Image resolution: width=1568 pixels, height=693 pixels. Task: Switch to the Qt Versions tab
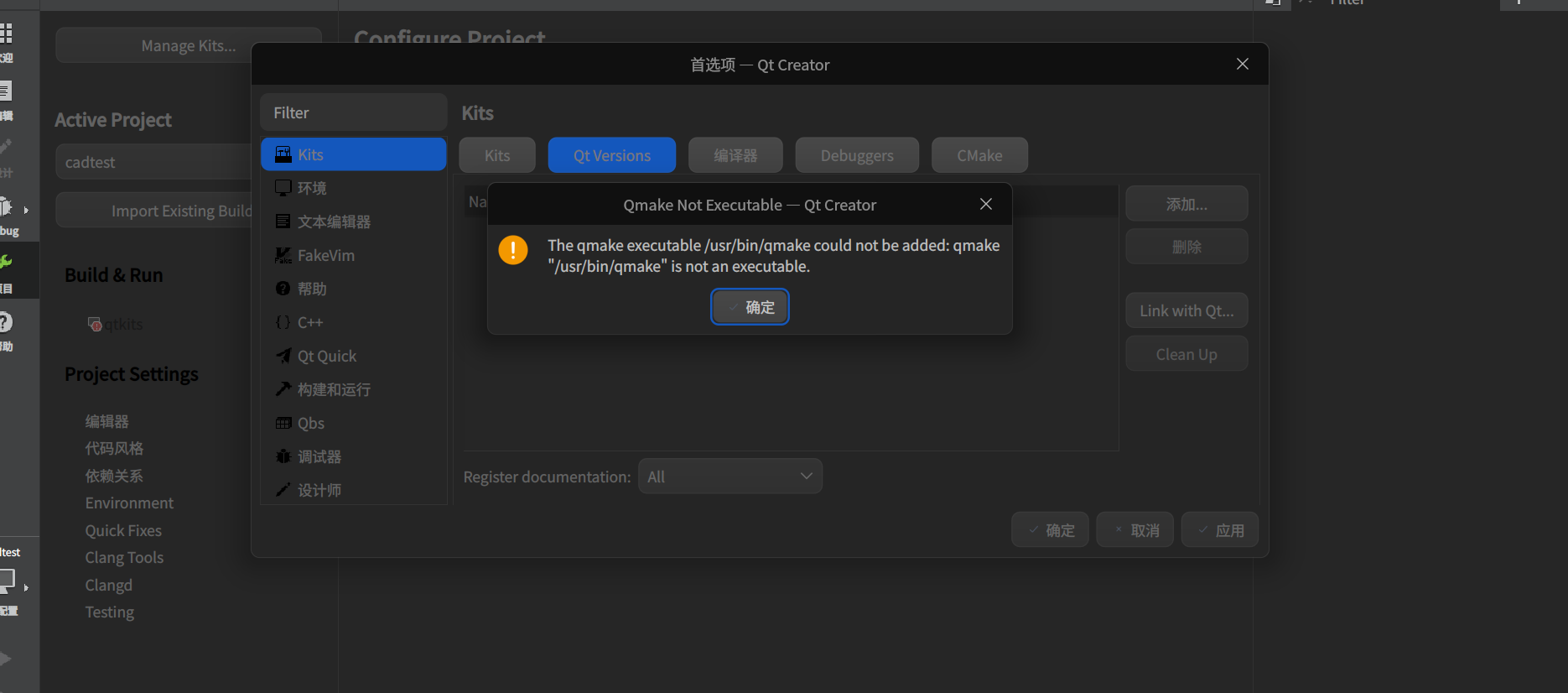coord(612,155)
